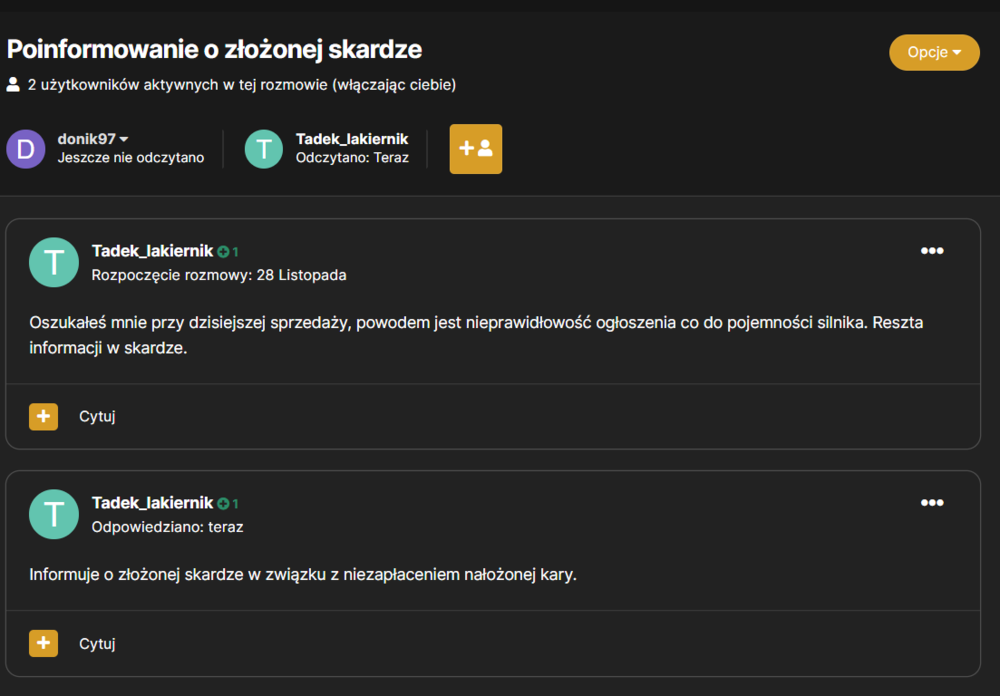Open more options on the reply sent teraz
Screen dimensions: 1000x696
tap(932, 503)
